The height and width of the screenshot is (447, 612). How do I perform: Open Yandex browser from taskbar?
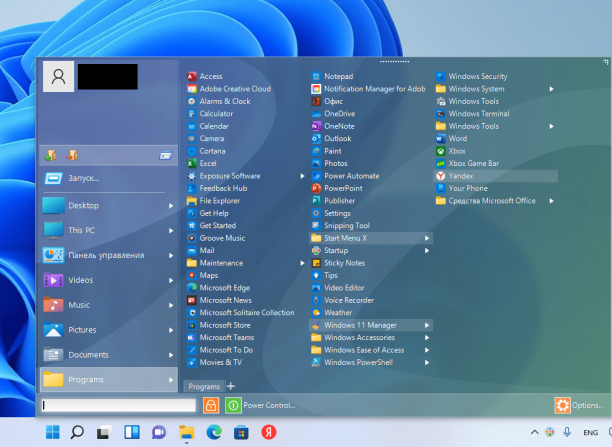[269, 432]
